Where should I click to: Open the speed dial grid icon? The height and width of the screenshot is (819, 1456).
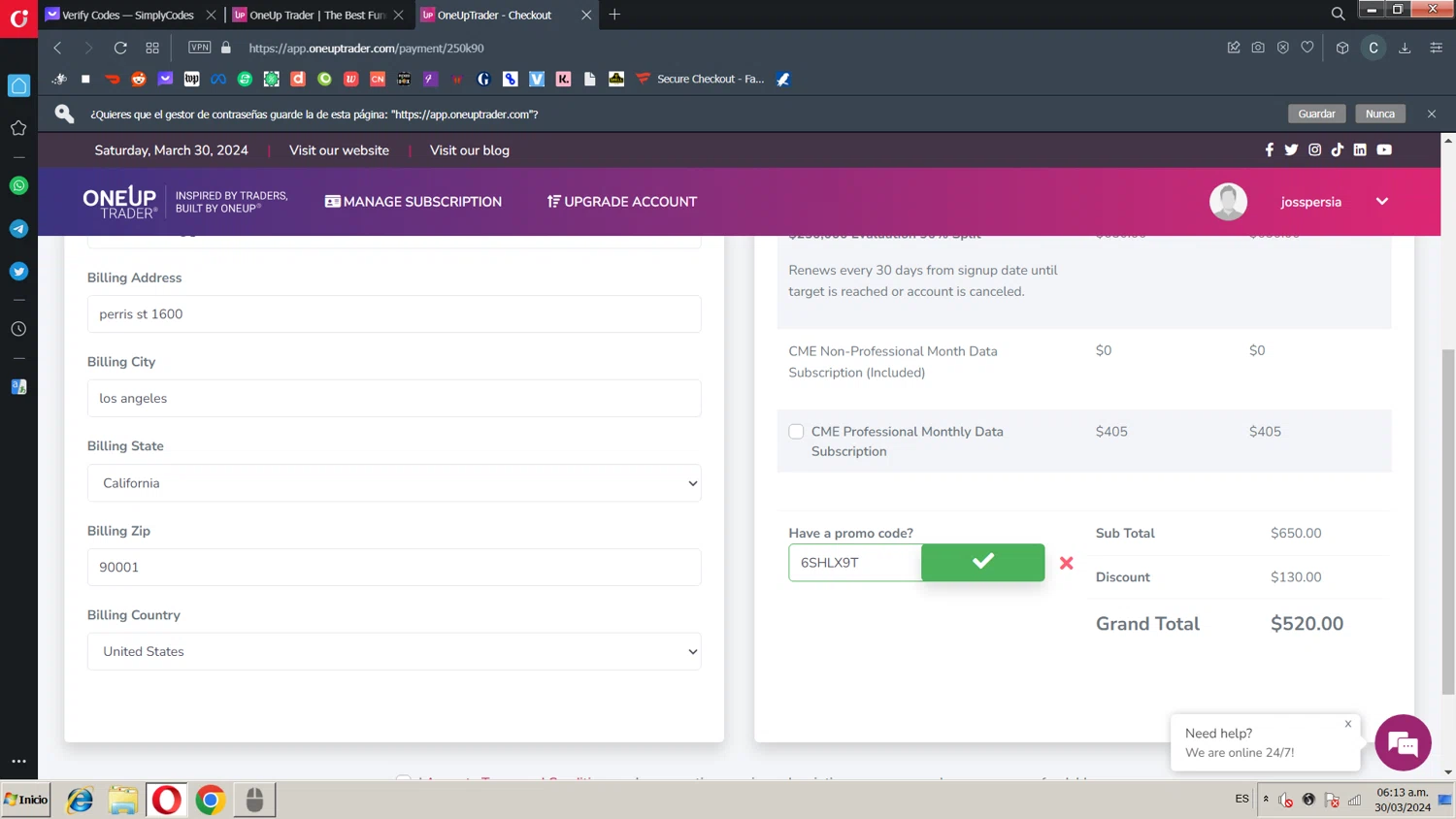152,48
